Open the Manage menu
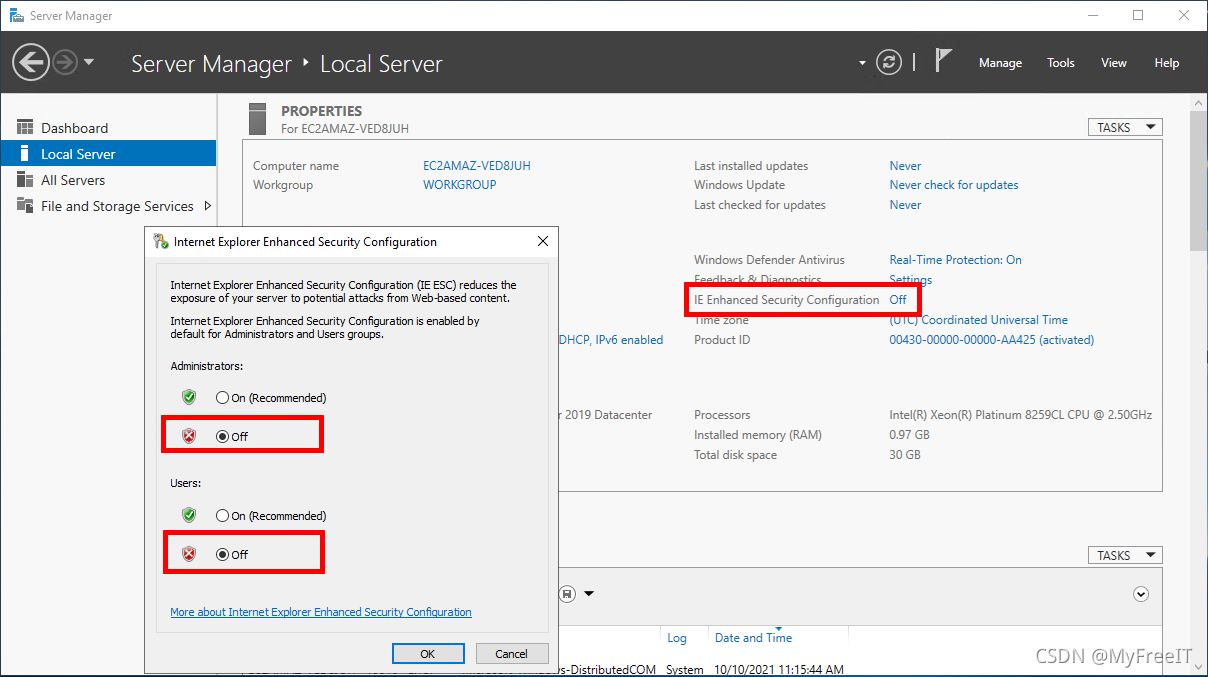The height and width of the screenshot is (677, 1208). [1000, 63]
